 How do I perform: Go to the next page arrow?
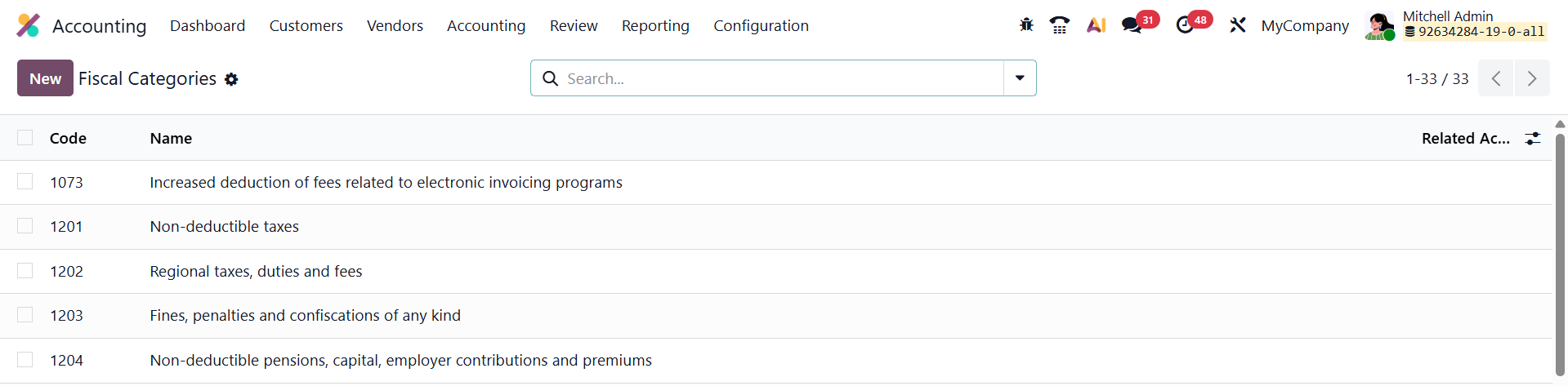(1532, 78)
